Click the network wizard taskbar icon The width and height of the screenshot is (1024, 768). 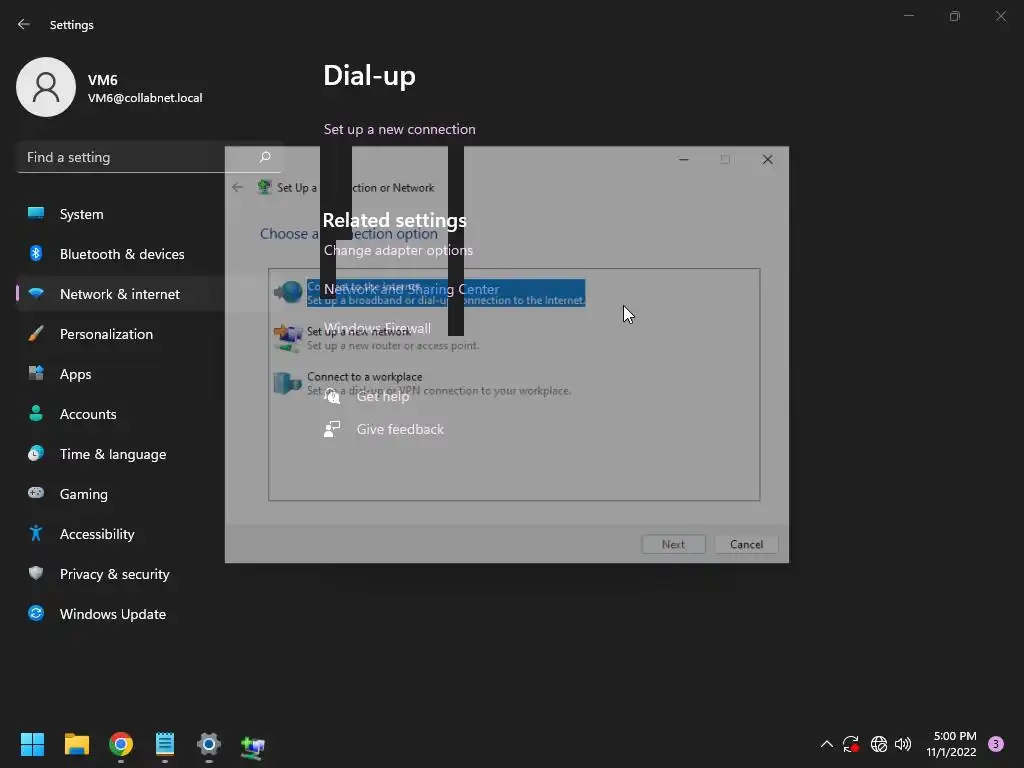point(253,745)
